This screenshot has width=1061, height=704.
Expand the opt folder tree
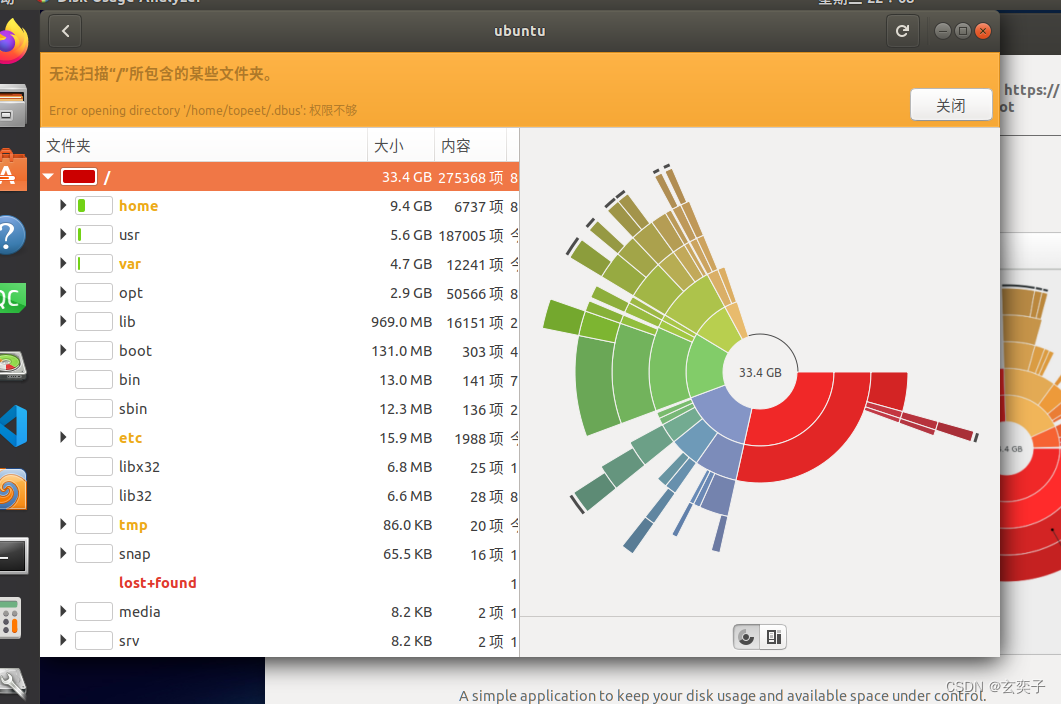coord(64,293)
